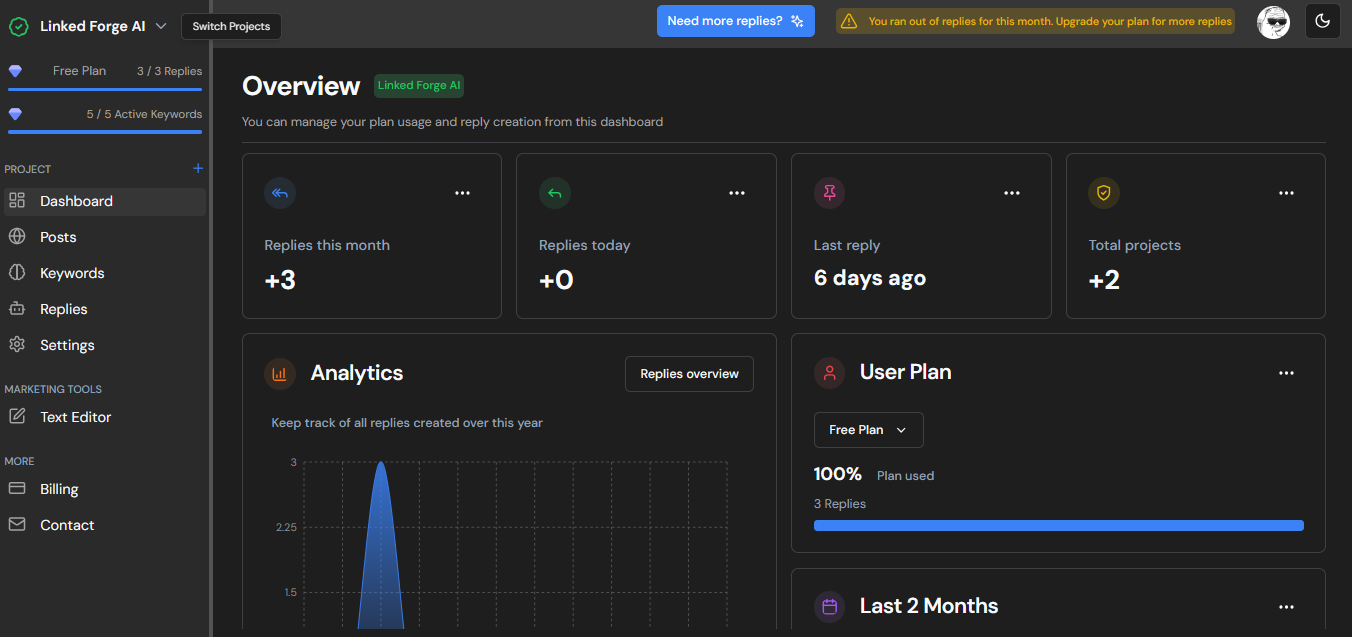The image size is (1352, 637).
Task: Click the Posts globe icon
Action: pos(17,237)
